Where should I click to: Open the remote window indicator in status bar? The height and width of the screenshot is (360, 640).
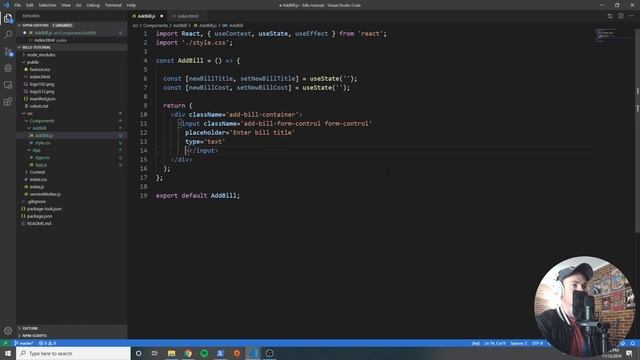click(5, 343)
